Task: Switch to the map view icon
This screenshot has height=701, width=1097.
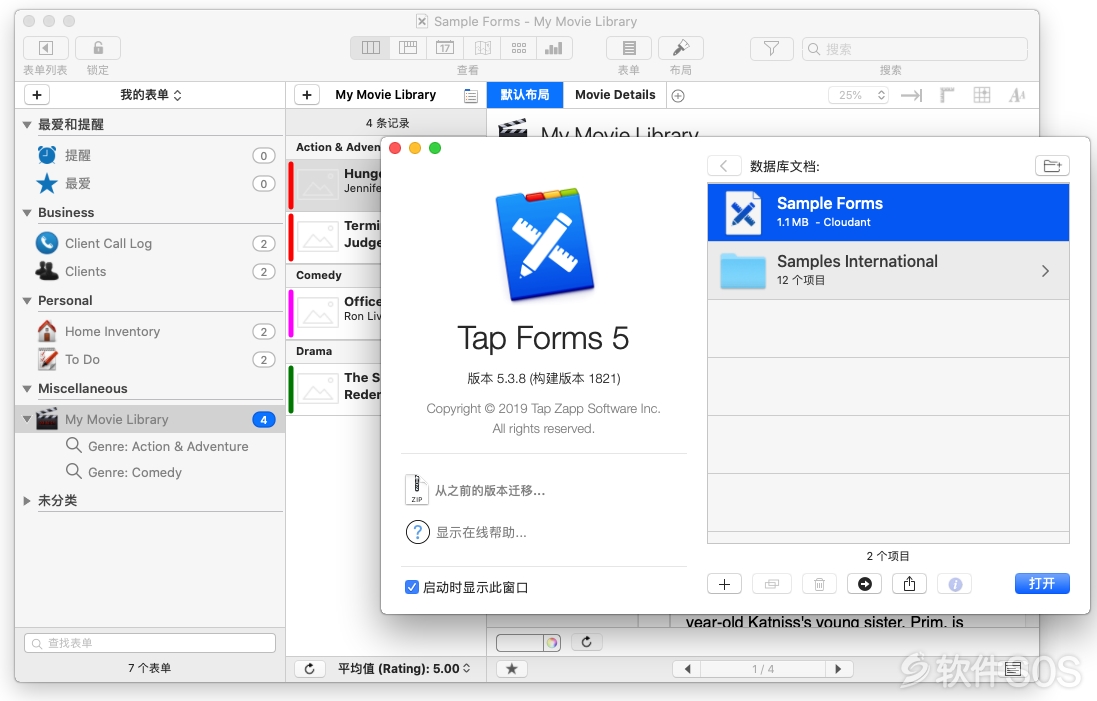Action: click(x=482, y=48)
